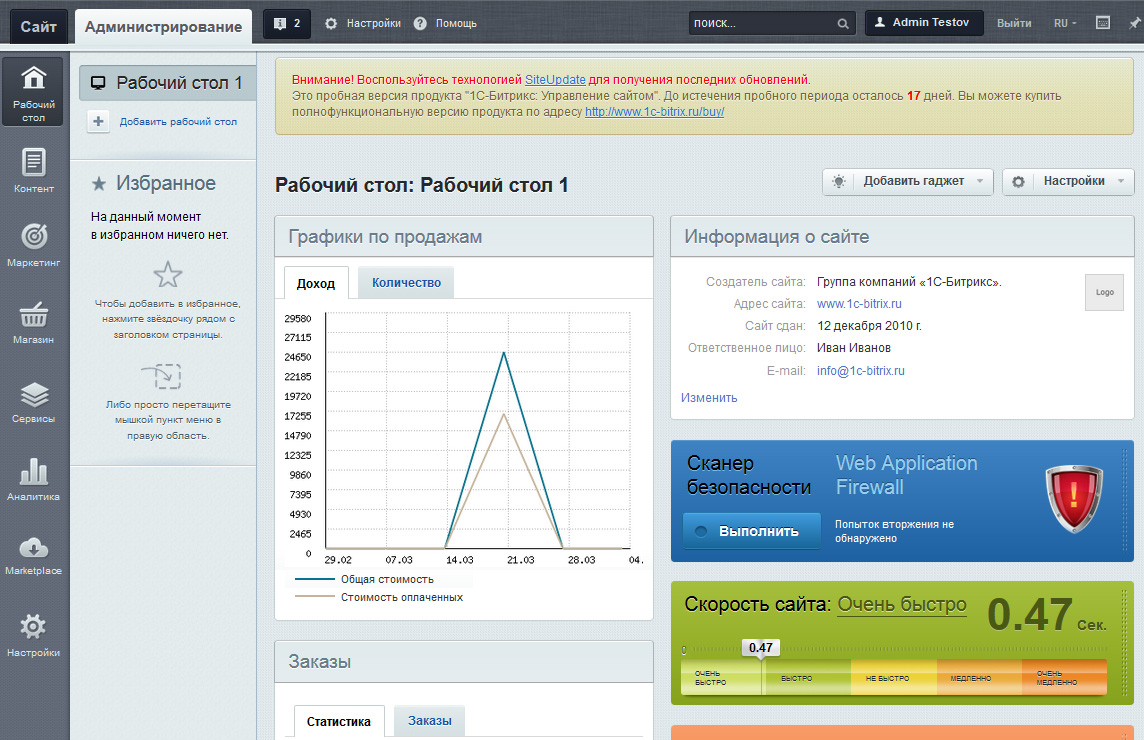Click the top gear icon next to Настройки
Image resolution: width=1144 pixels, height=740 pixels.
click(331, 23)
